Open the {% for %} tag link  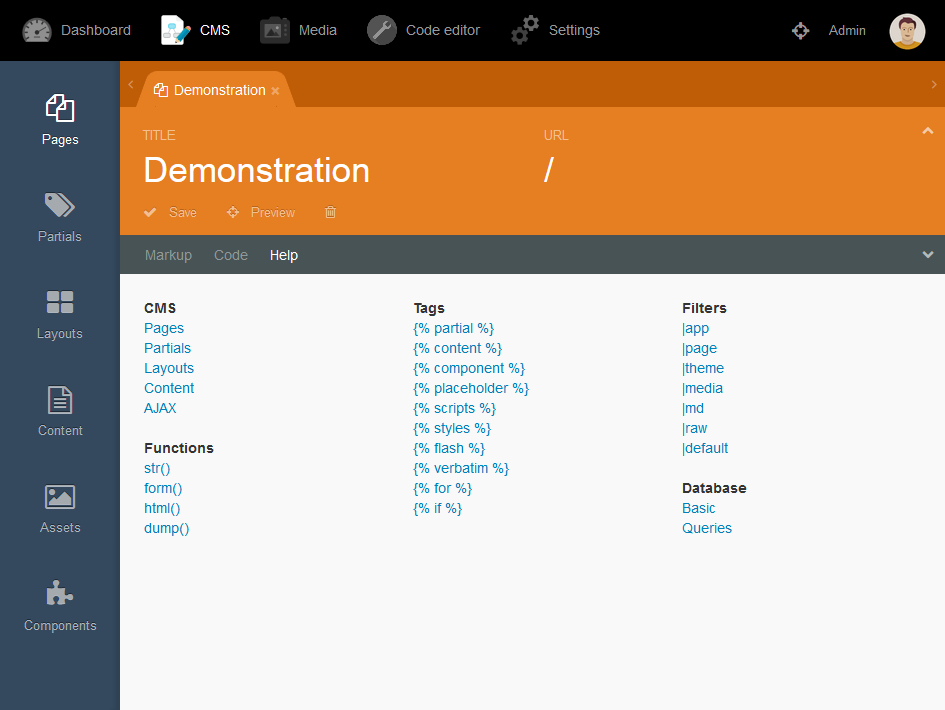(442, 488)
